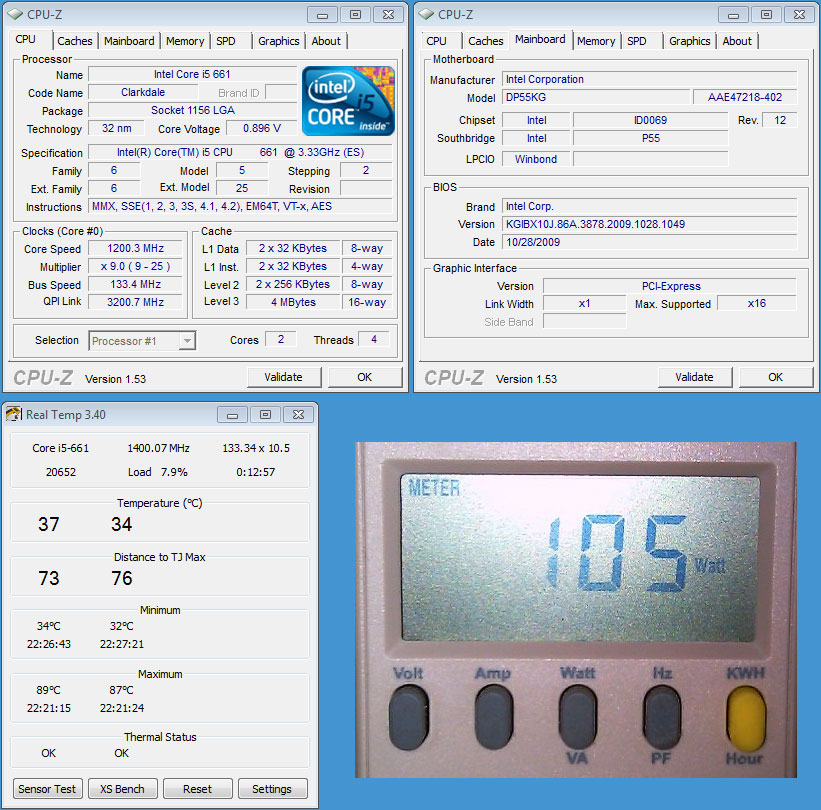Click OK in the Mainboard CPU-Z window

(776, 377)
